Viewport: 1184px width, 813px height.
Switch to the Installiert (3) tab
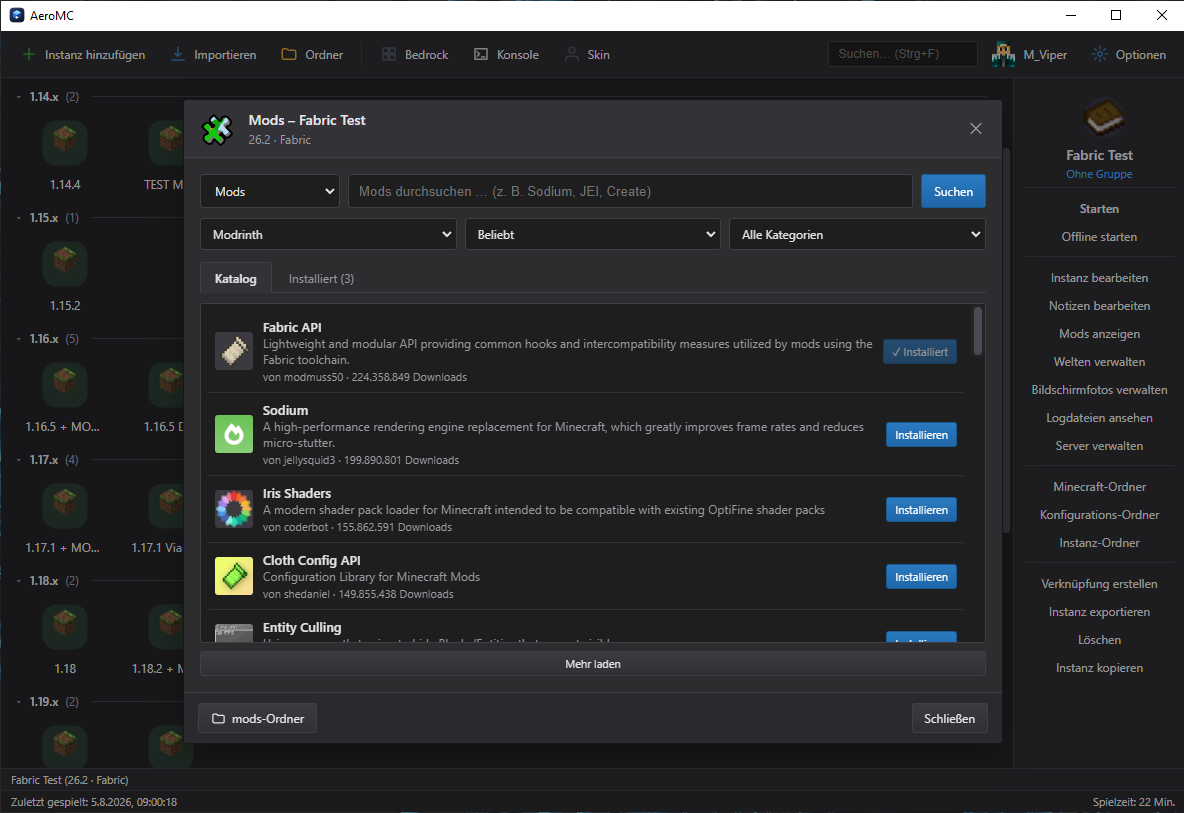(321, 279)
